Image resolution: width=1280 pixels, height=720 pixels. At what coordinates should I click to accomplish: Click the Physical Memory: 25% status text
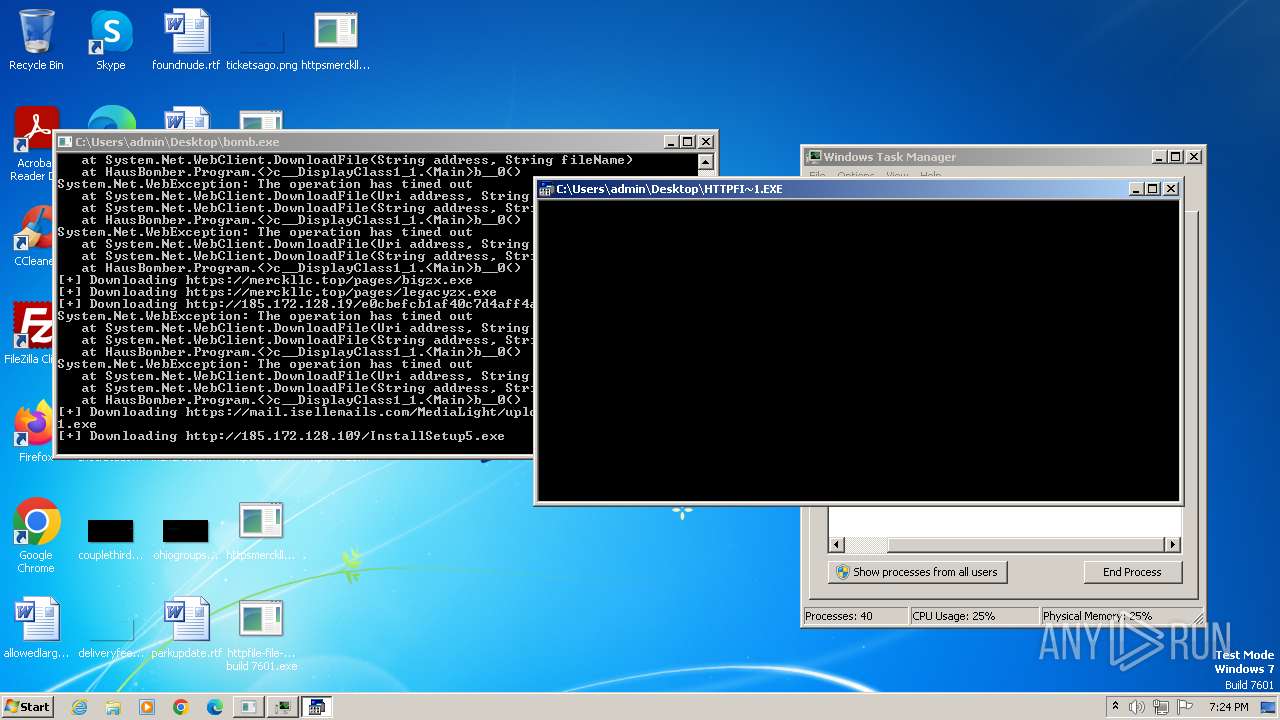pos(1097,616)
